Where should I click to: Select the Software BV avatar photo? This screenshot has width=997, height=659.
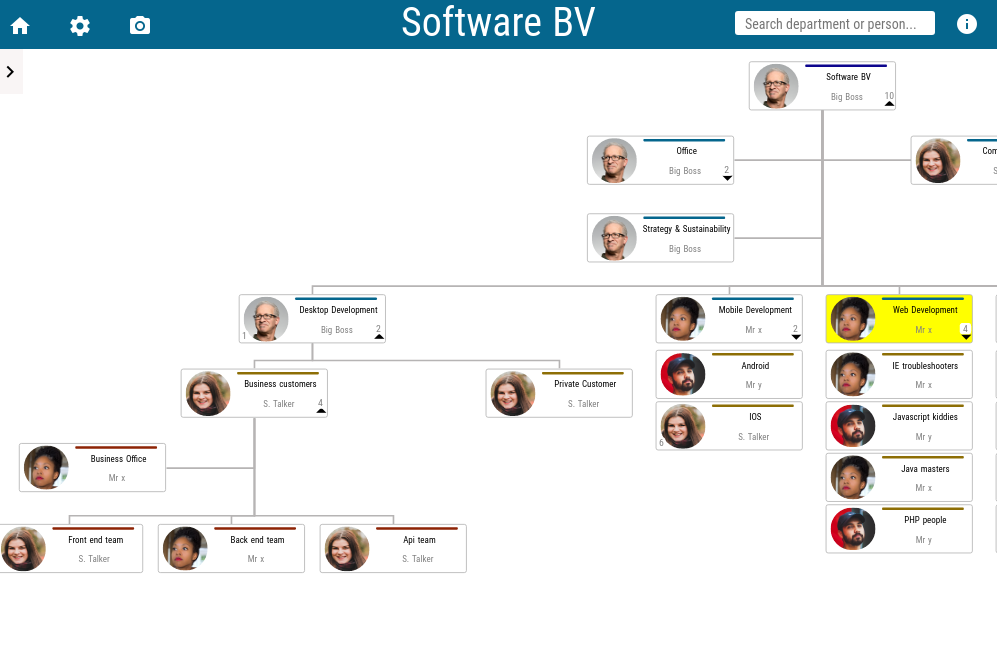(x=776, y=86)
